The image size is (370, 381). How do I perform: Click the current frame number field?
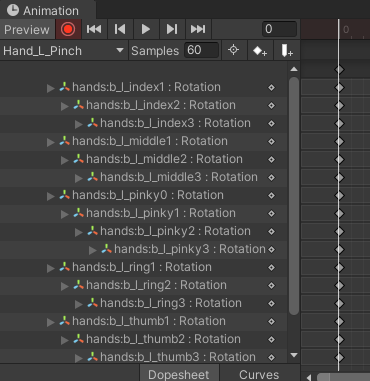[279, 29]
